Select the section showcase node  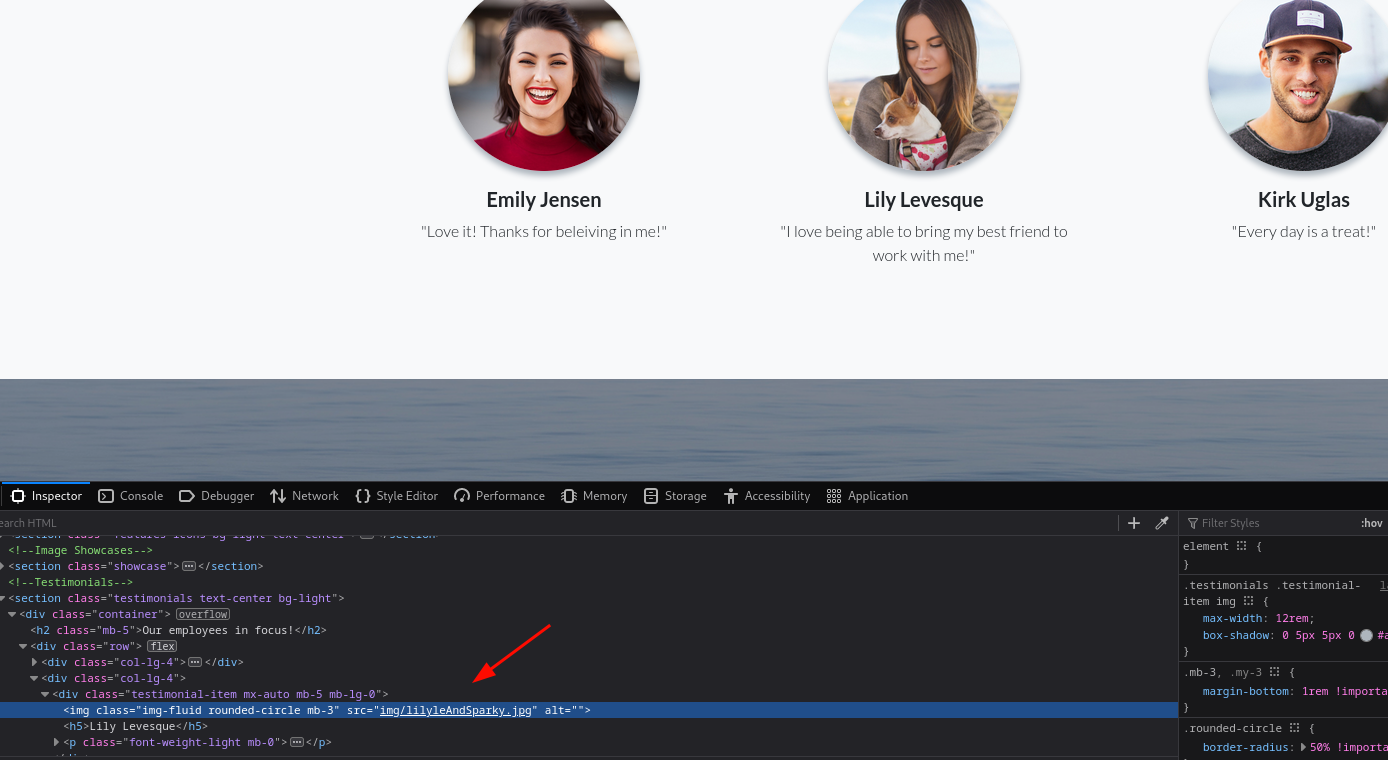coord(136,566)
